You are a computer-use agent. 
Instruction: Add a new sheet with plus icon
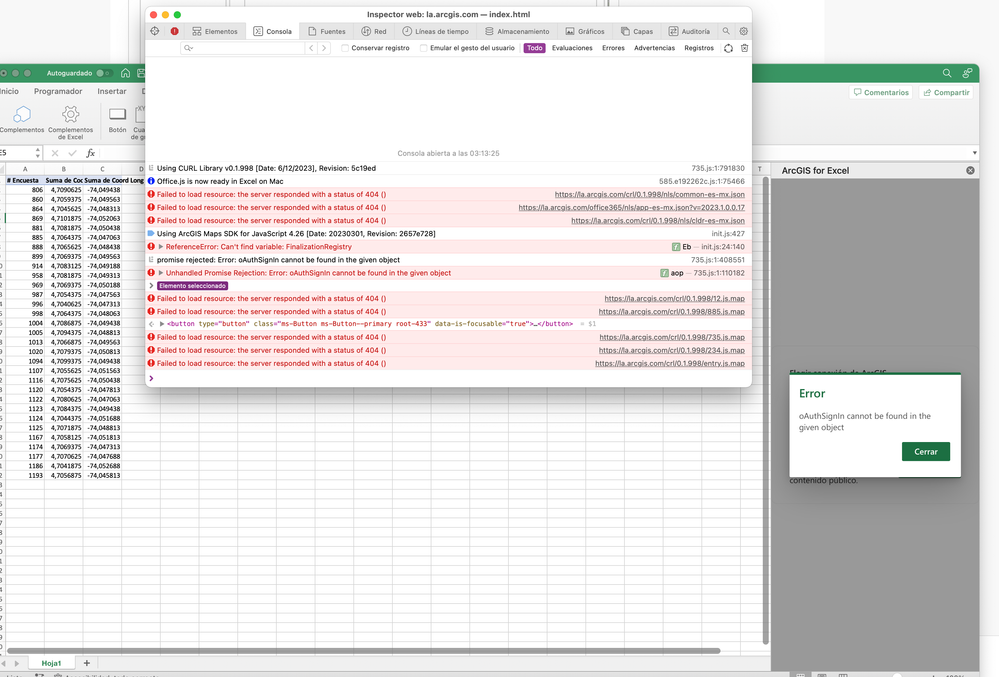(87, 663)
